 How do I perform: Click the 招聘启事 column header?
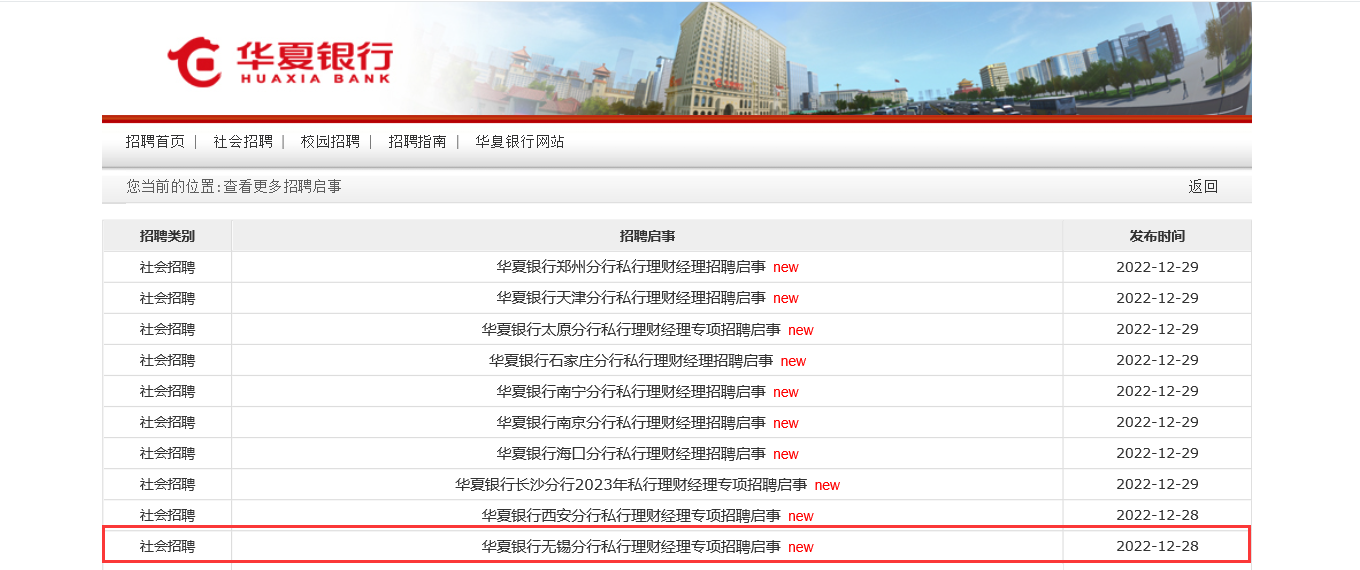pos(647,236)
